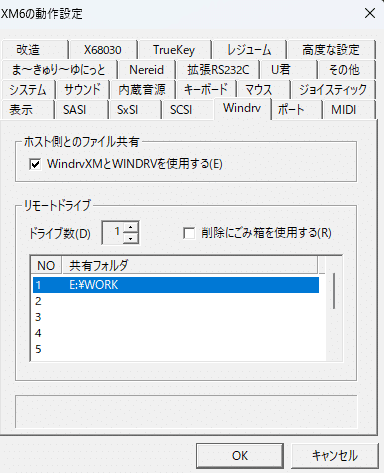Open the 改造 tab
The height and width of the screenshot is (473, 384).
pos(34,50)
